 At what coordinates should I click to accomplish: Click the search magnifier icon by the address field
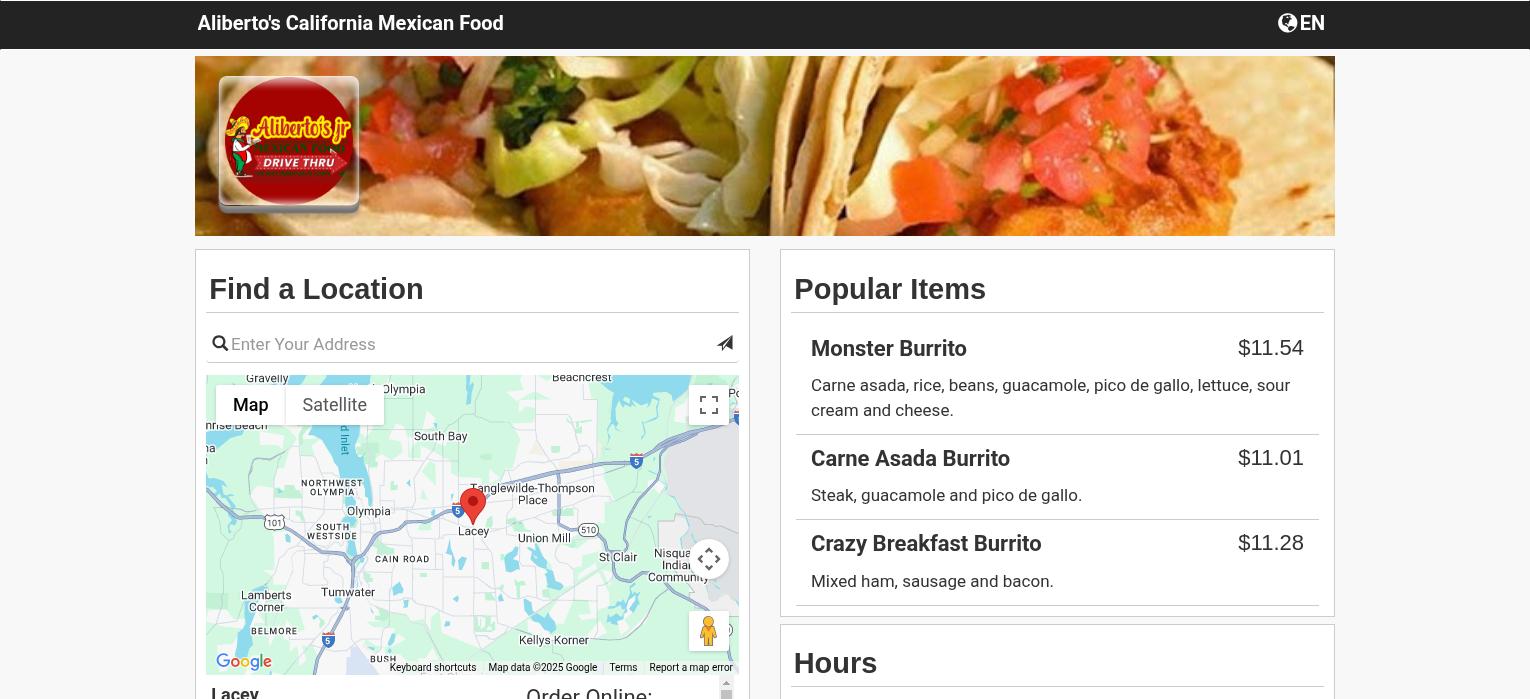(220, 344)
